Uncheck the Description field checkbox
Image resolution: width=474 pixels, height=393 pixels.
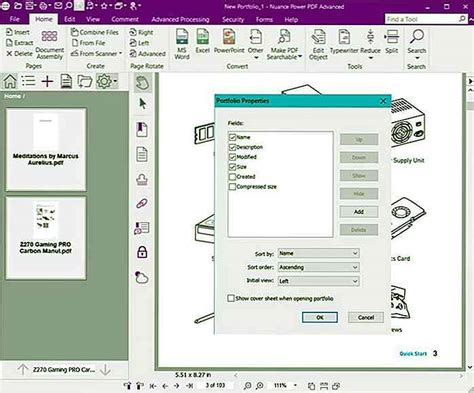coord(232,147)
